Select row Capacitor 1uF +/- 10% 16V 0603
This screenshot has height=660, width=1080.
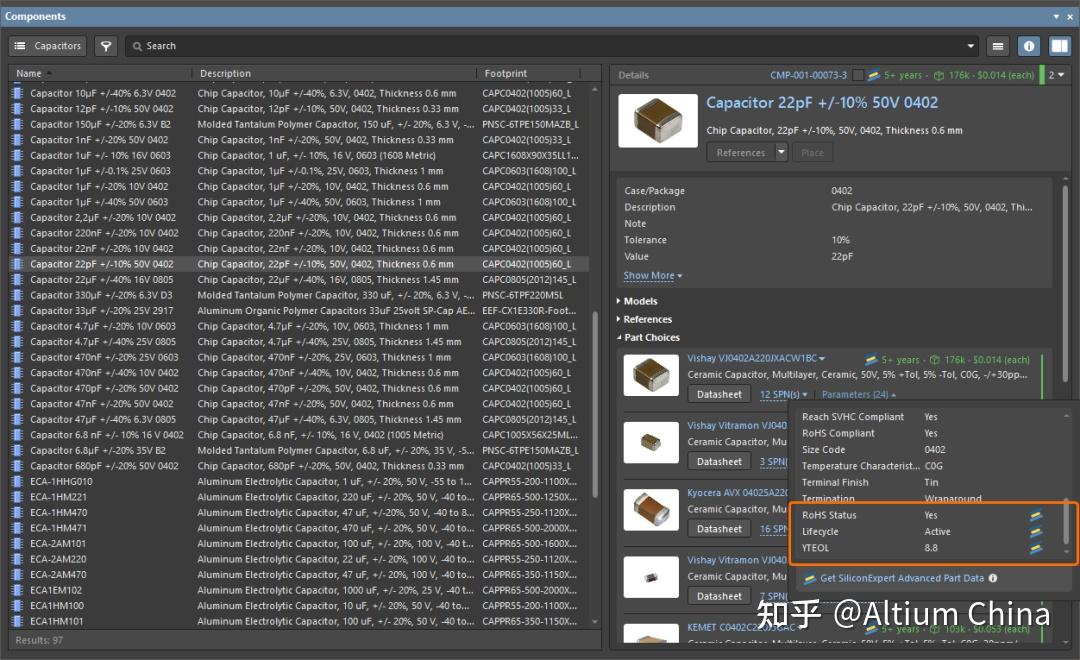click(x=299, y=156)
